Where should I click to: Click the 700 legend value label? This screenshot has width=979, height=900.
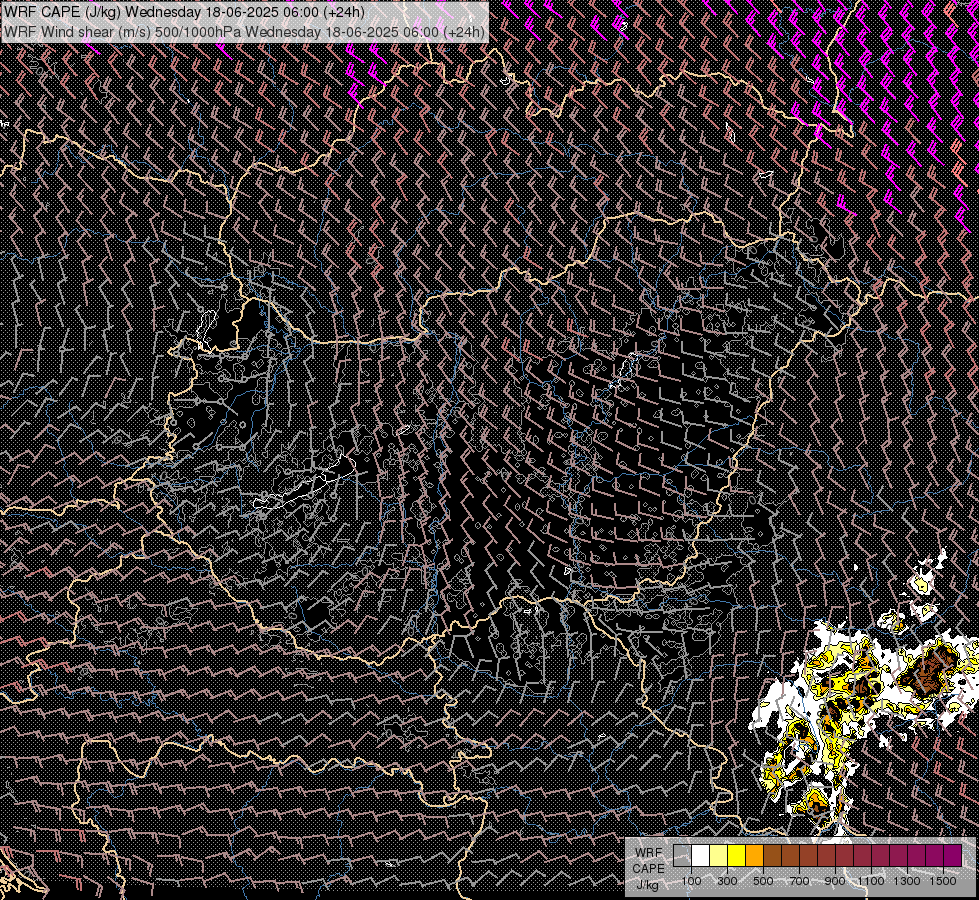coord(799,881)
